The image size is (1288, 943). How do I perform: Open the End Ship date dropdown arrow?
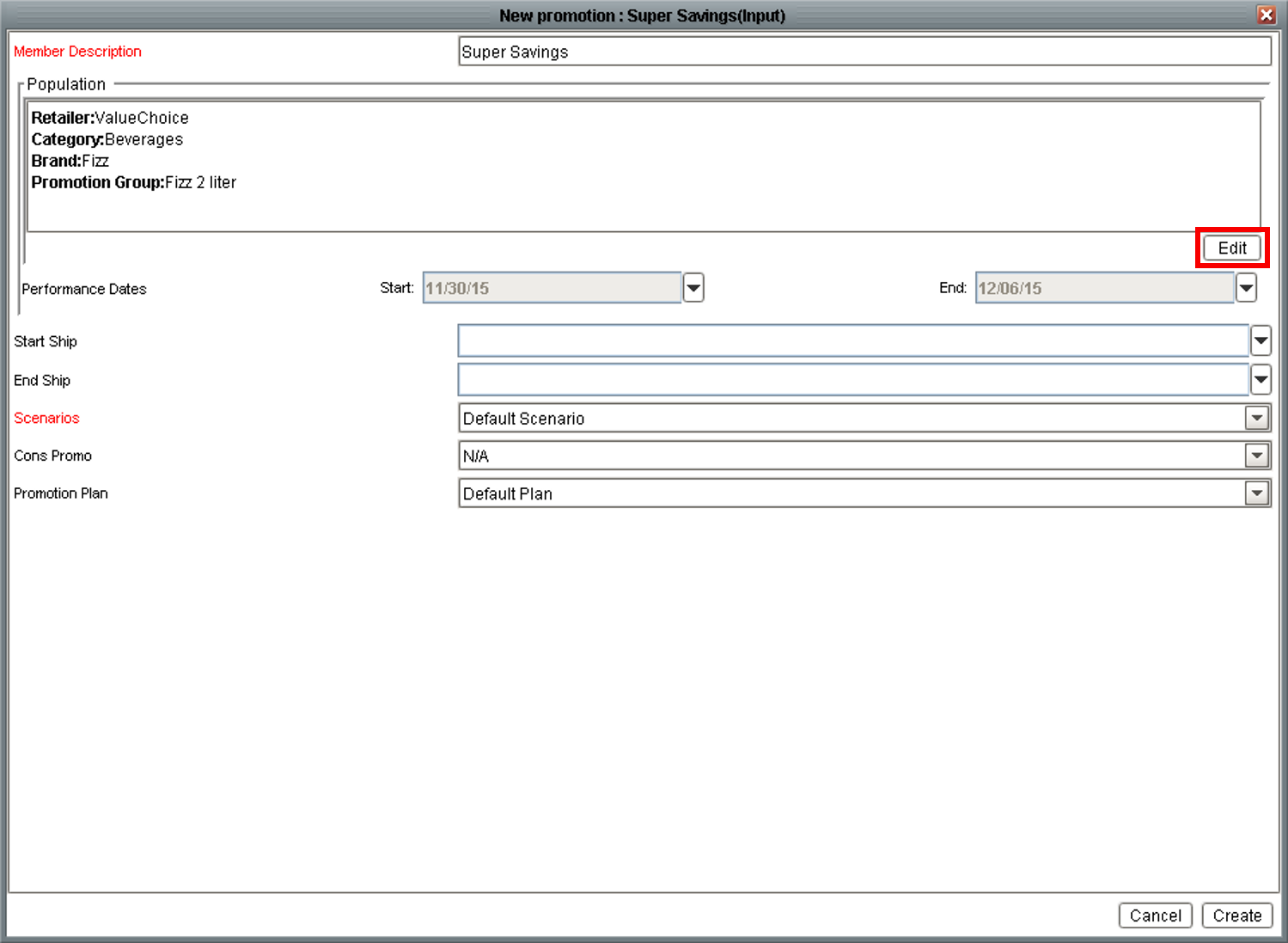[1261, 379]
